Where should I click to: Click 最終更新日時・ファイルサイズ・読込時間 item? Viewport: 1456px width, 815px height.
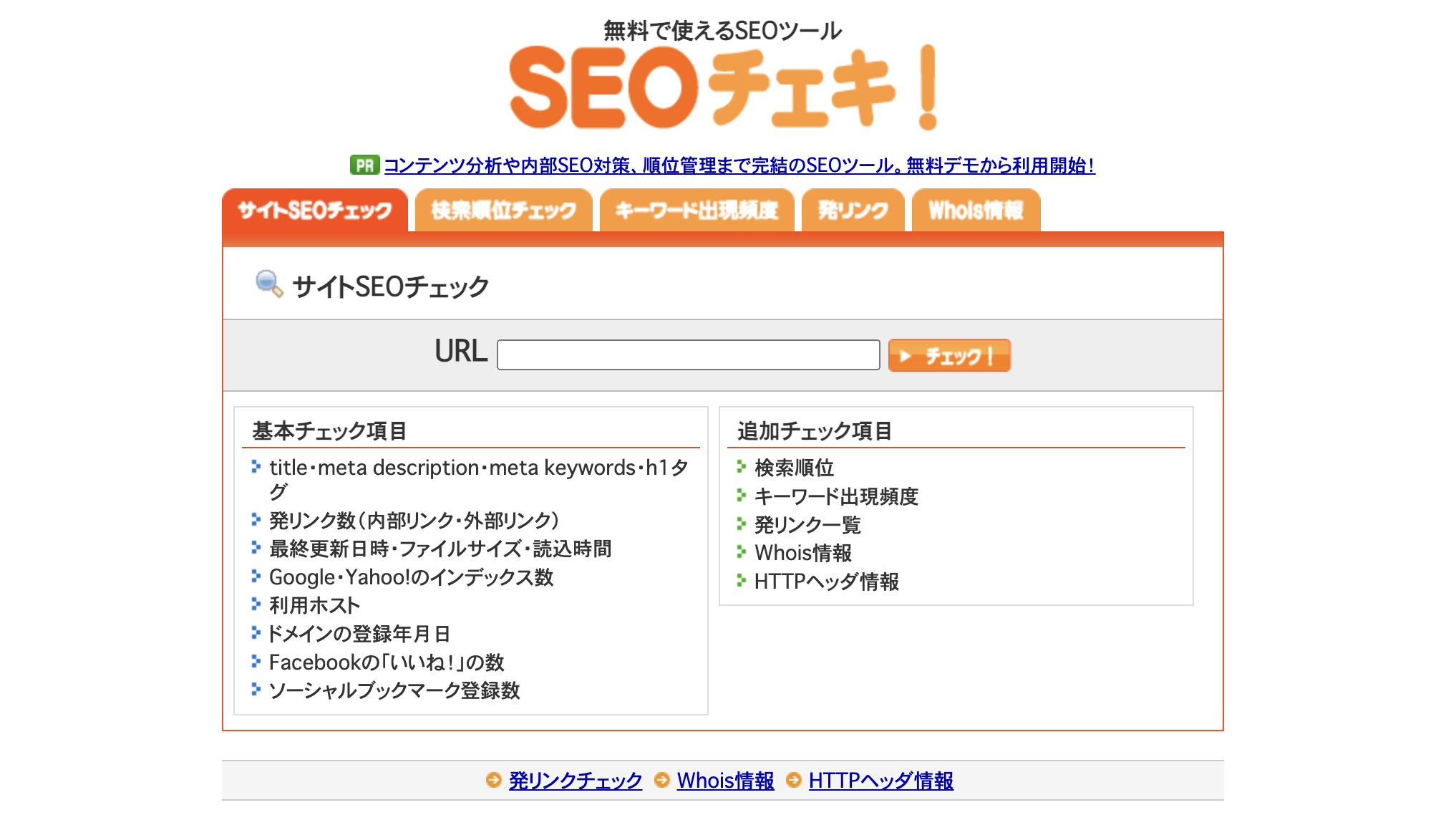coord(440,549)
